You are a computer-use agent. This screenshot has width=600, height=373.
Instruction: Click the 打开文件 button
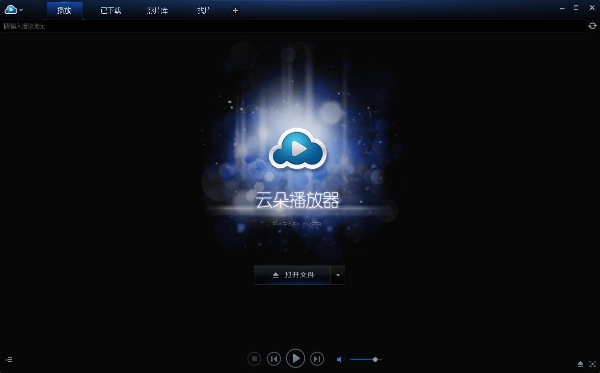click(x=292, y=275)
